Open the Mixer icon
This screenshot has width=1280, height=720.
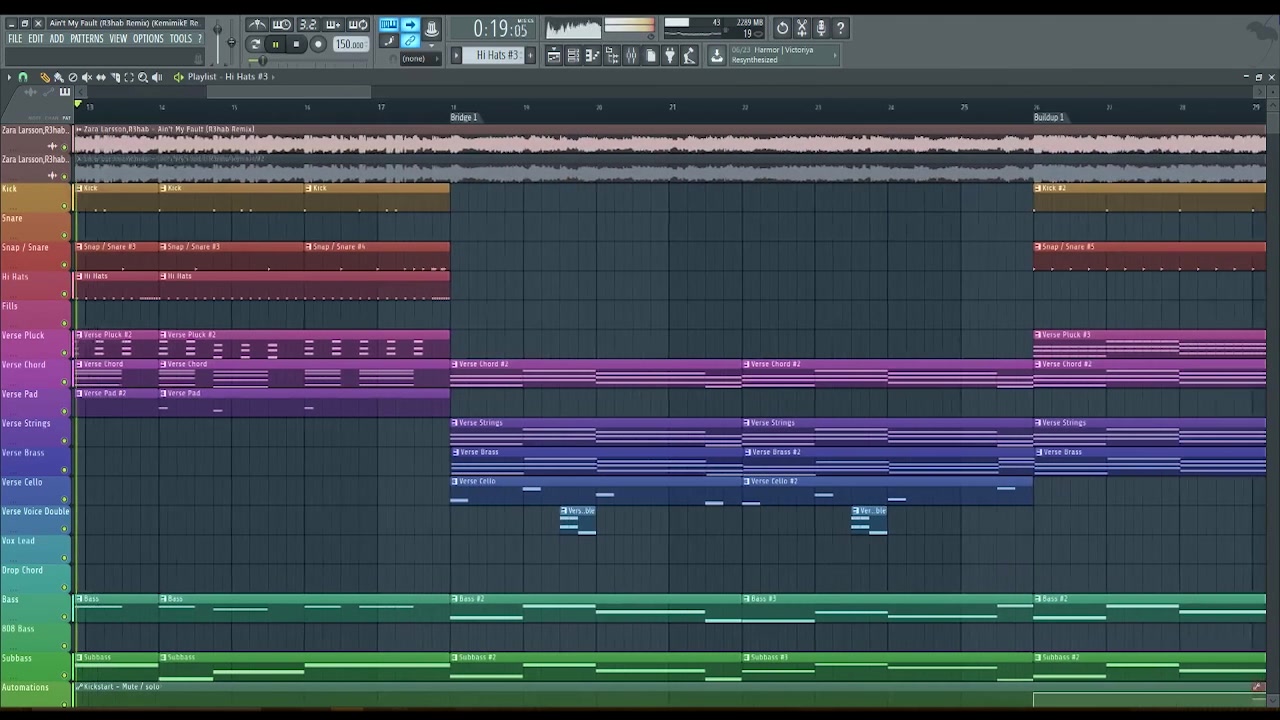[x=631, y=56]
